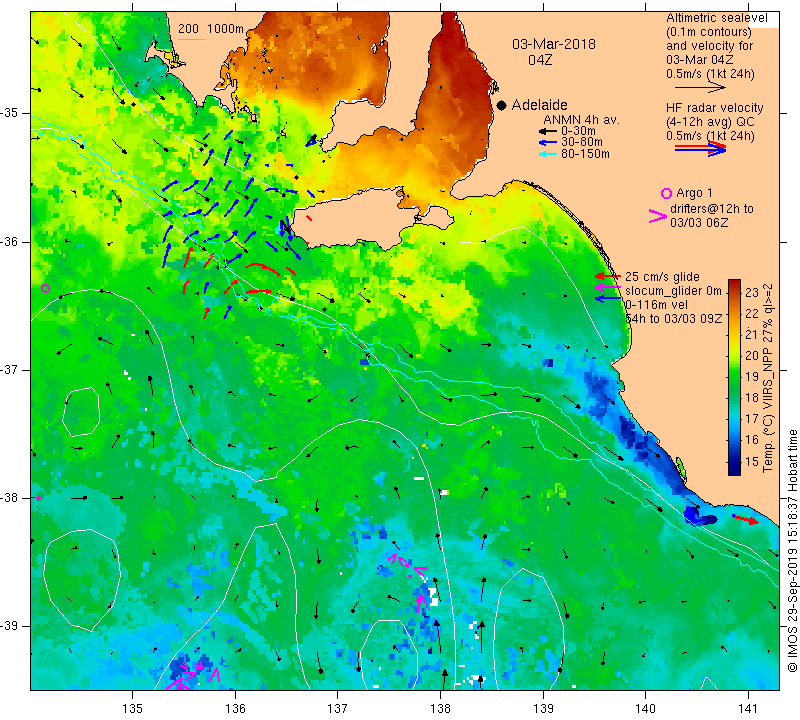The image size is (800, 720).
Task: Click the blue 30-80m ANMN legend arrow
Action: (x=548, y=142)
